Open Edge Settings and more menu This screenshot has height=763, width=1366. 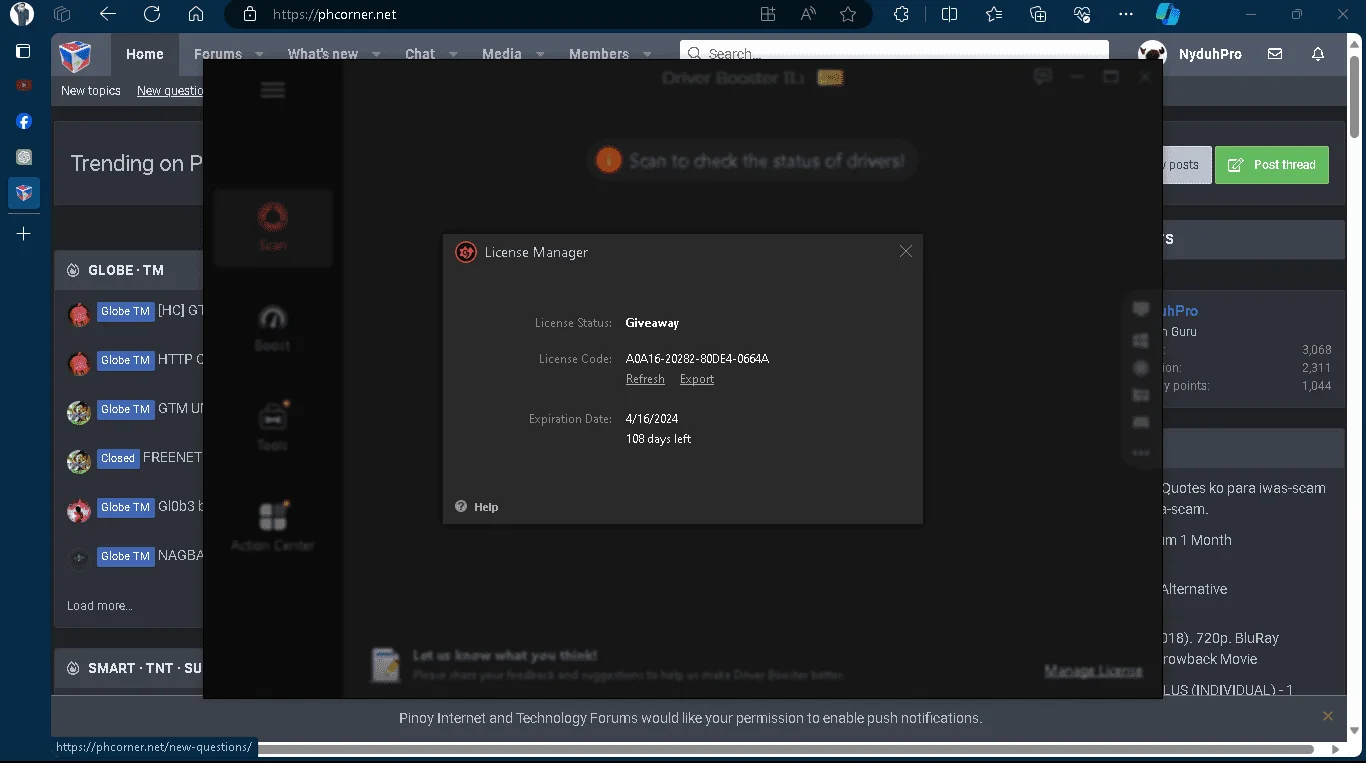1126,14
